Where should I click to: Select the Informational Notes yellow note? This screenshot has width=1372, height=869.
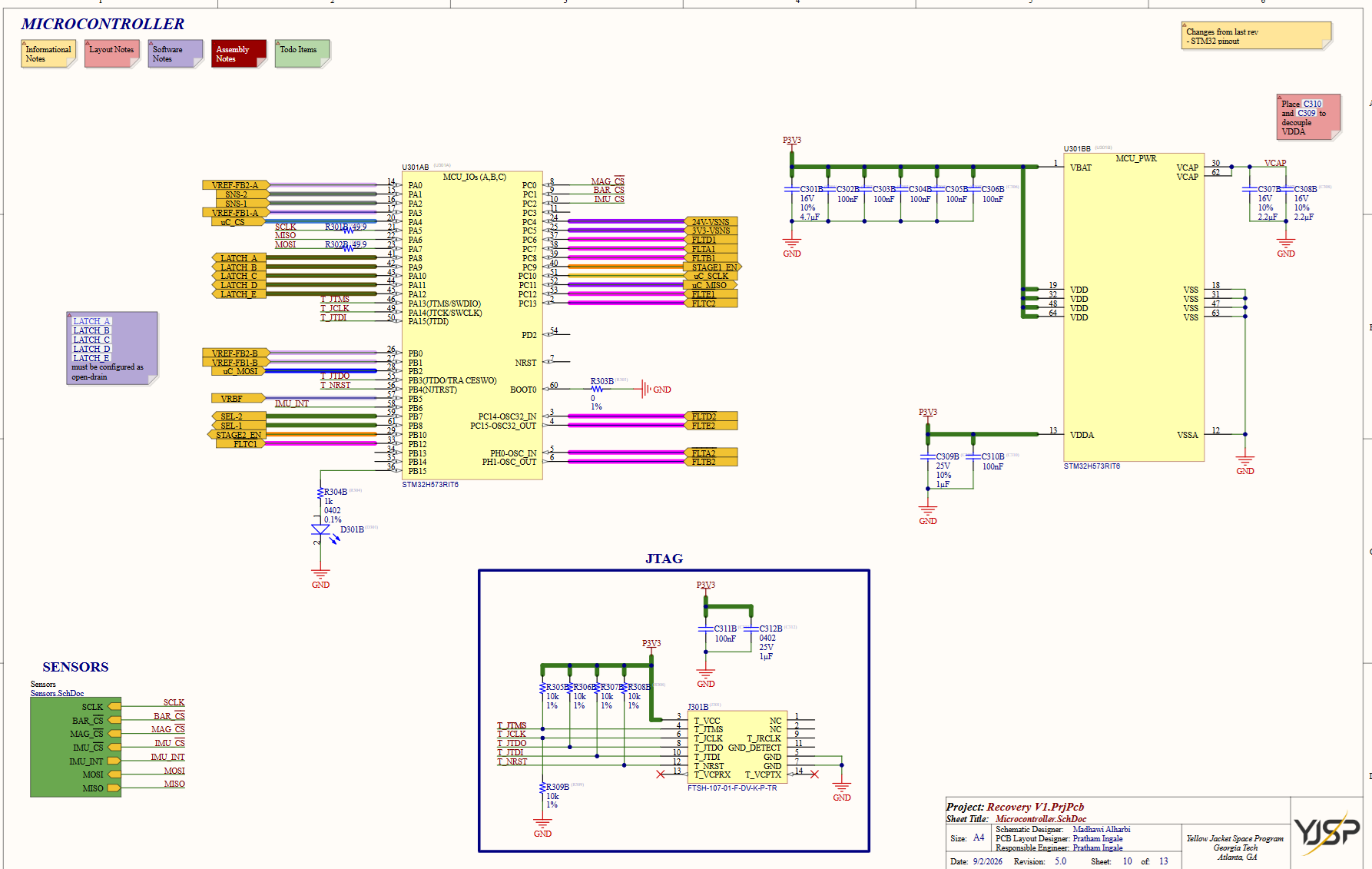click(48, 54)
